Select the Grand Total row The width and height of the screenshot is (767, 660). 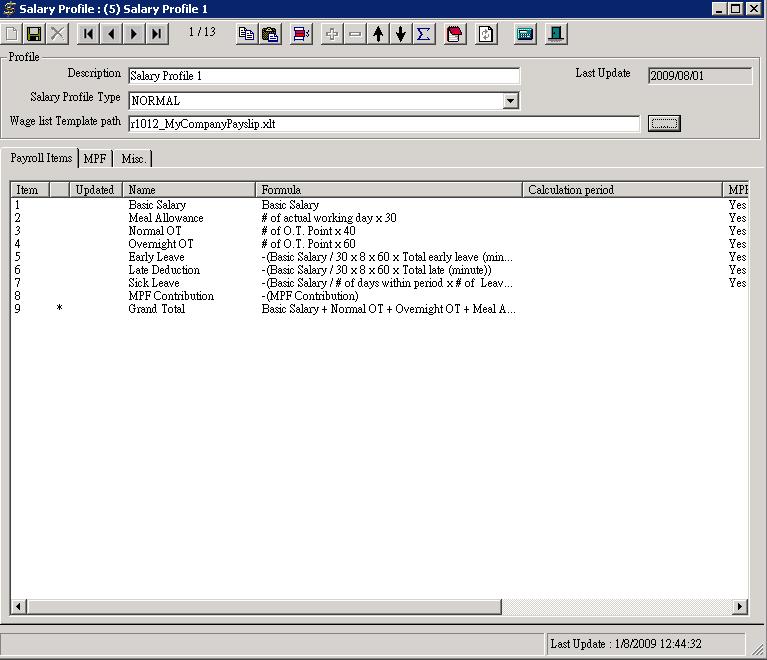point(379,309)
